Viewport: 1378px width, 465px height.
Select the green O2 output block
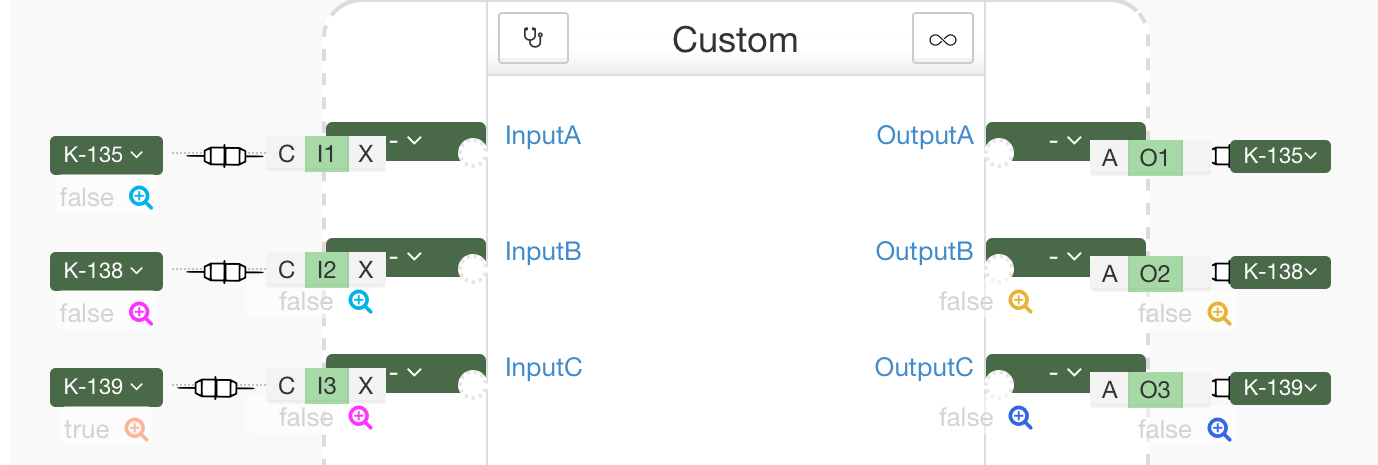click(1155, 274)
